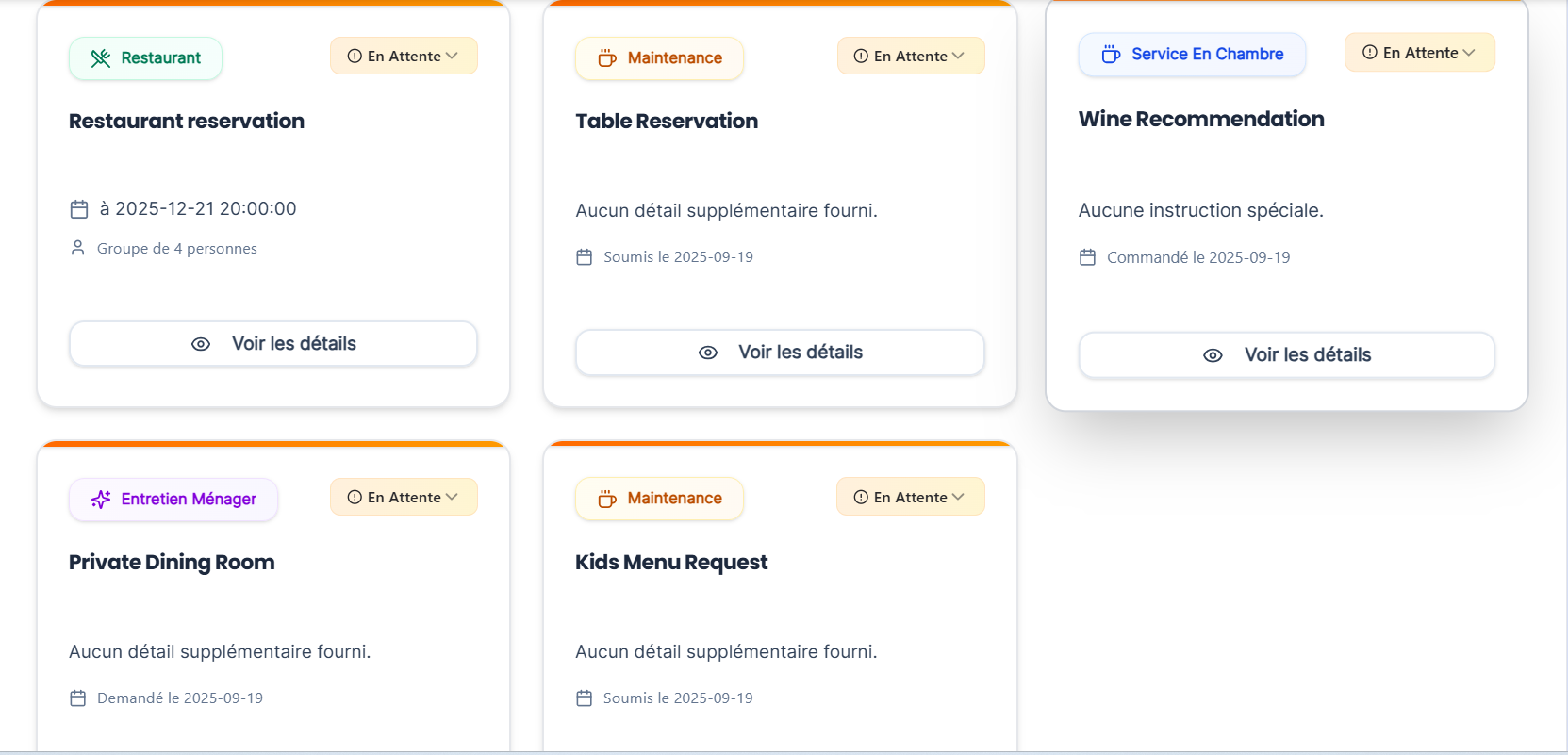This screenshot has height=755, width=1568.
Task: Click the text Groupe de 4 personnes
Action: pos(177,249)
